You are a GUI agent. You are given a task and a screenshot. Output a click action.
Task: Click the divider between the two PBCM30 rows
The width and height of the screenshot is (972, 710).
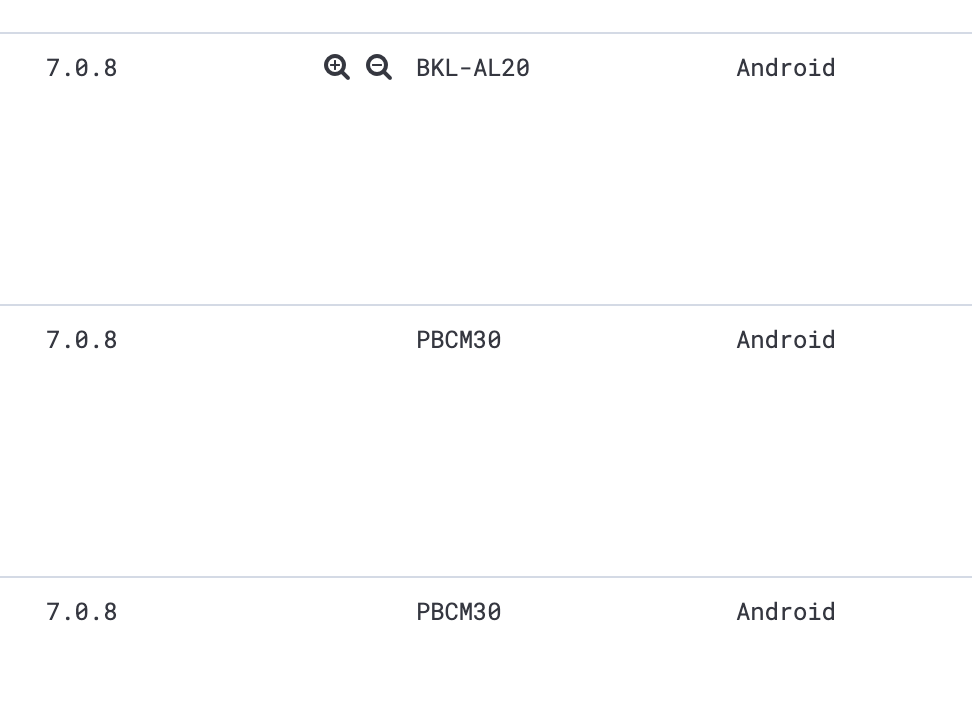pyautogui.click(x=486, y=577)
